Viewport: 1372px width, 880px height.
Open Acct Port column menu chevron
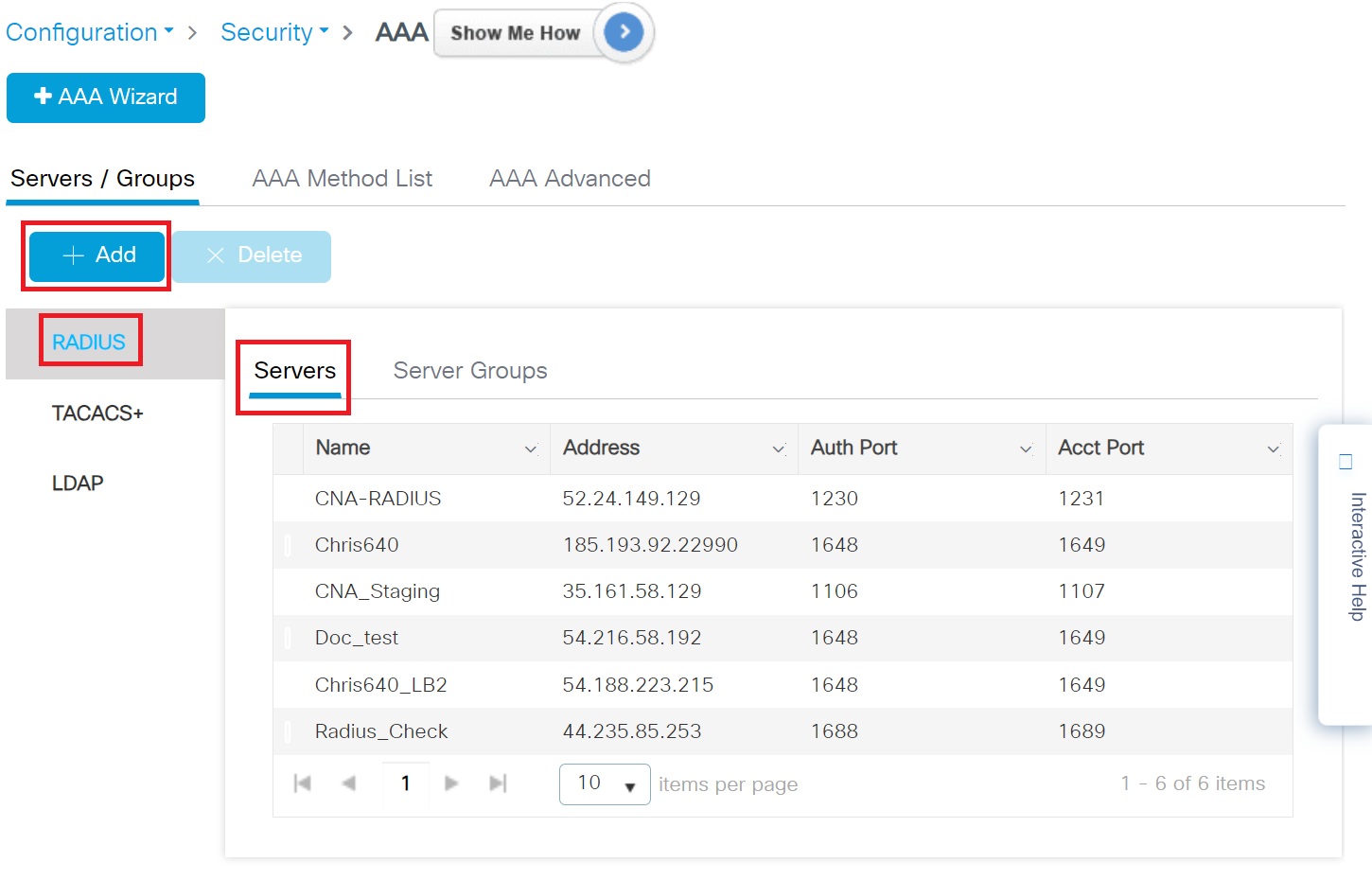[x=1274, y=449]
